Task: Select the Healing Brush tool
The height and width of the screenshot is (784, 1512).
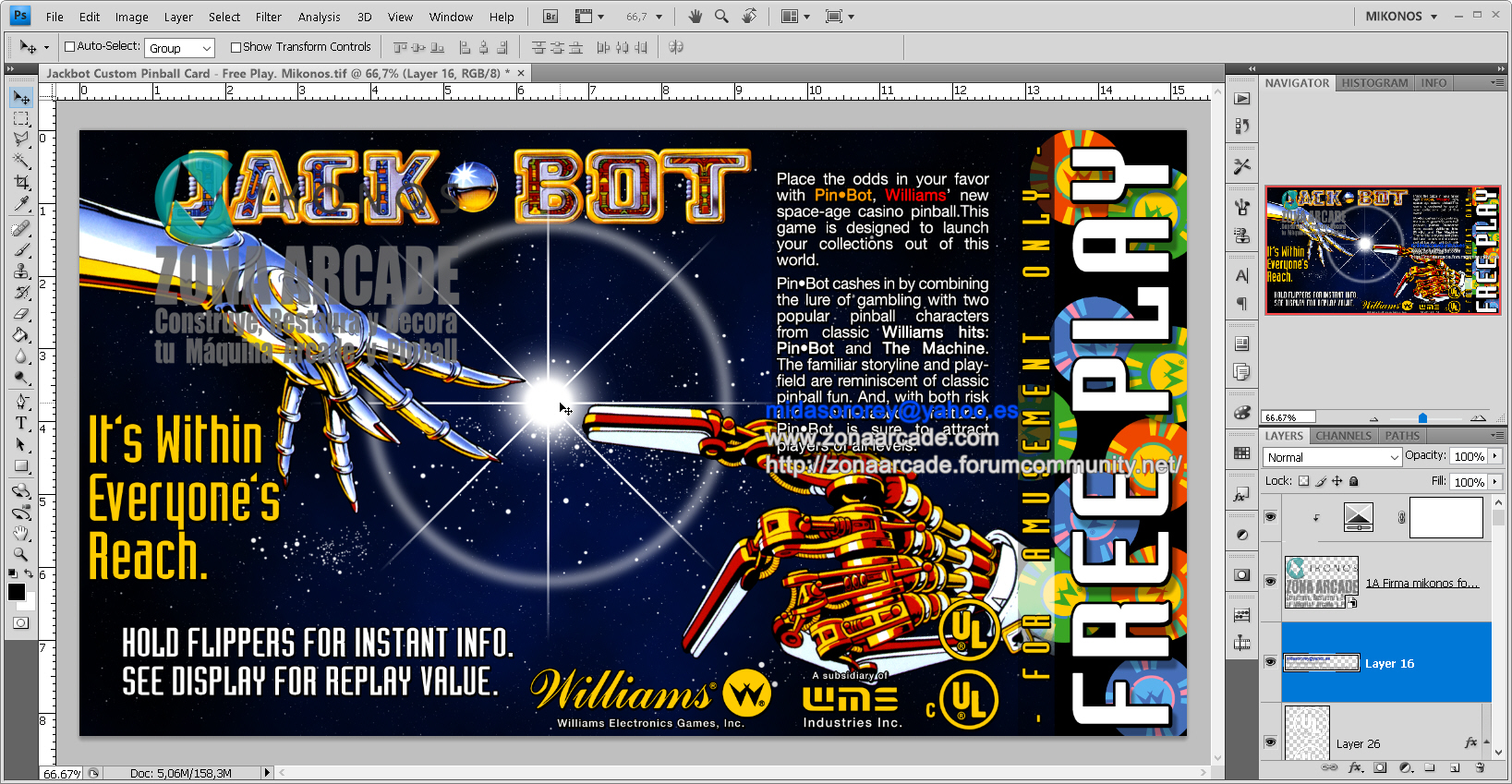Action: (21, 228)
